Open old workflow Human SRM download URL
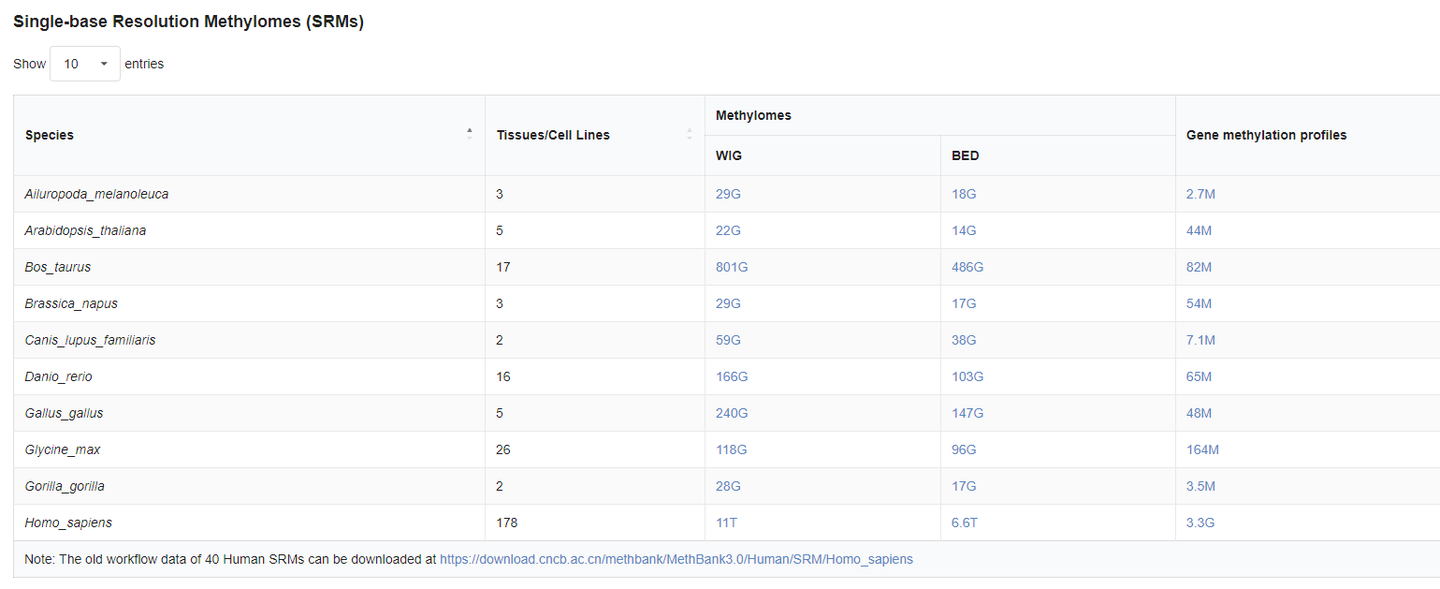 pos(676,560)
